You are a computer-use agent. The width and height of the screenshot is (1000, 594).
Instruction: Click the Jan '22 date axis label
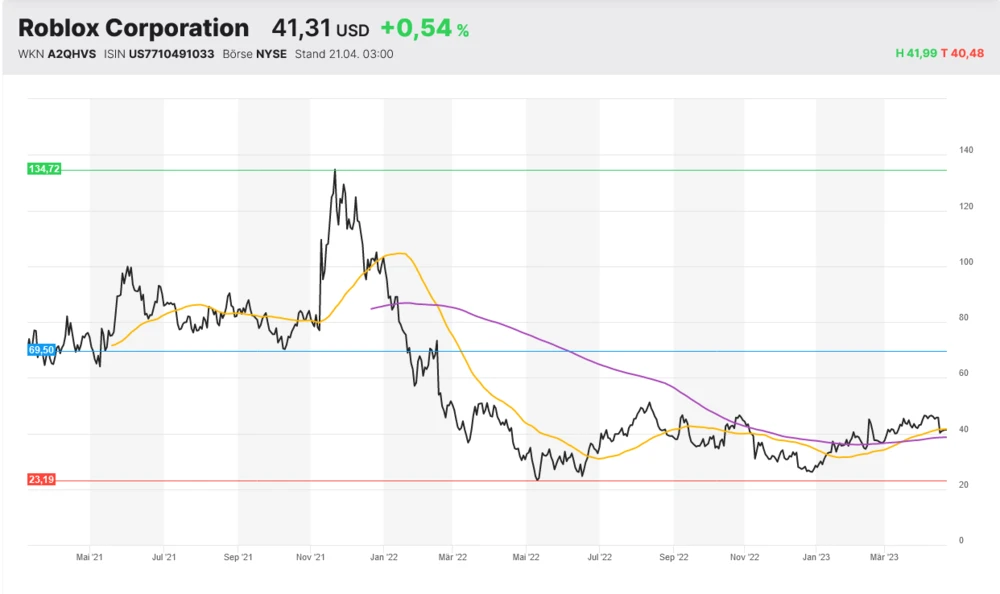pyautogui.click(x=385, y=556)
